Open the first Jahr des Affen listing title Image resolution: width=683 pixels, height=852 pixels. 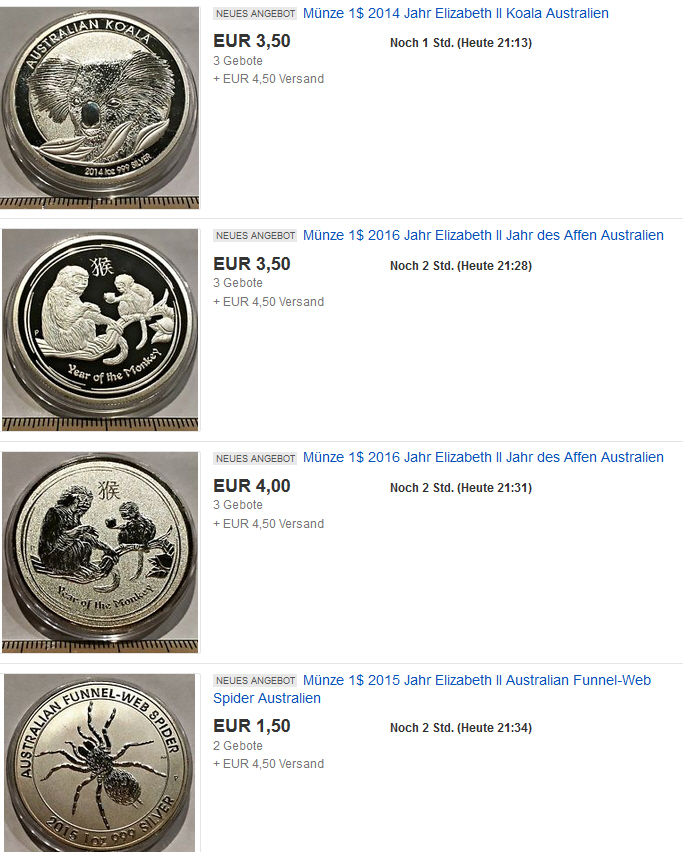click(x=483, y=235)
